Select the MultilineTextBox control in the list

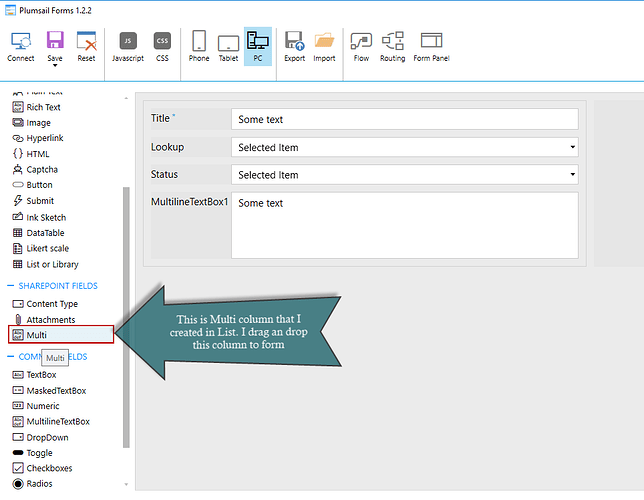[51, 422]
